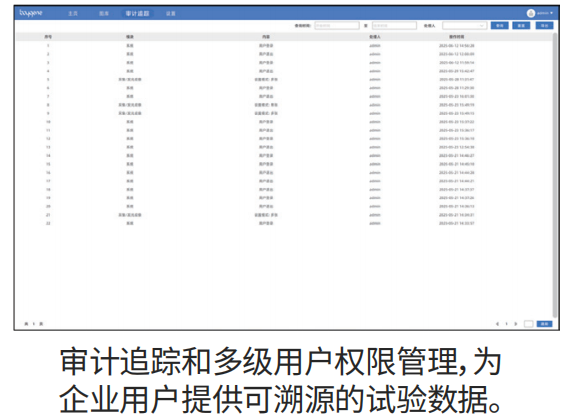Viewport: 570px width, 417px height.
Task: Click the content cell in row 5
Action: coord(266,79)
